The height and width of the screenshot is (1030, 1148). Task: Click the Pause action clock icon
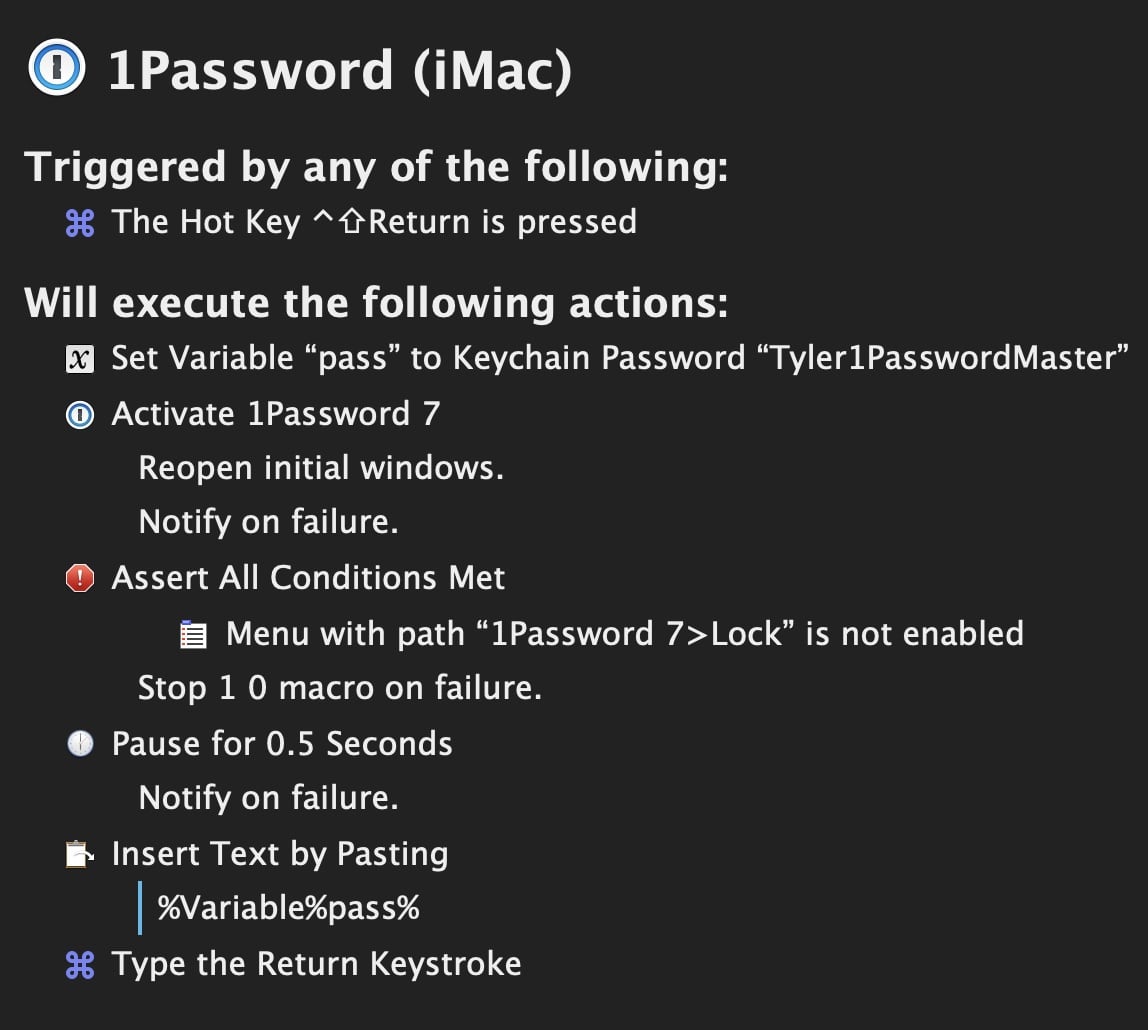[x=80, y=744]
